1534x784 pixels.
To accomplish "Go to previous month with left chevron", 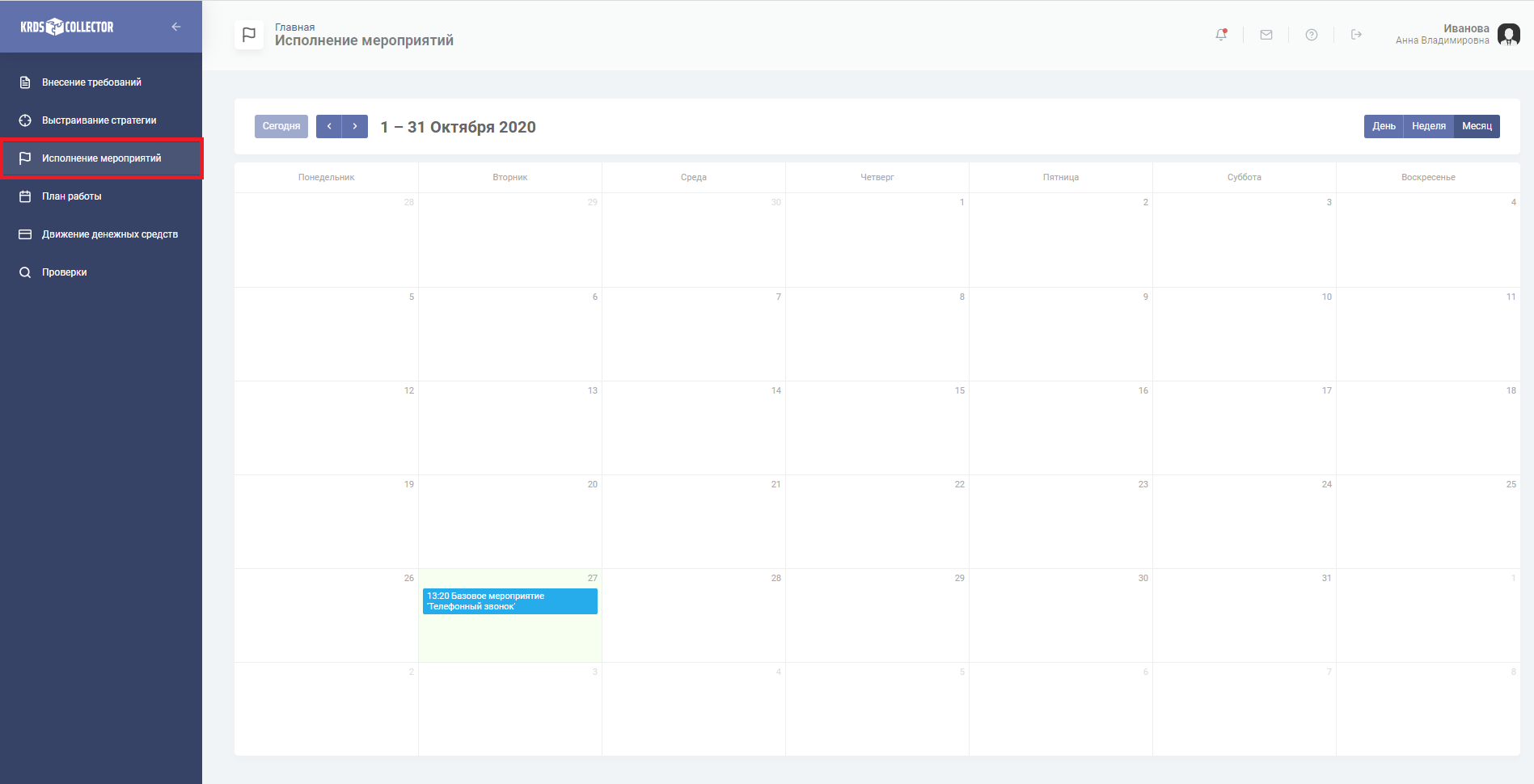I will [329, 126].
